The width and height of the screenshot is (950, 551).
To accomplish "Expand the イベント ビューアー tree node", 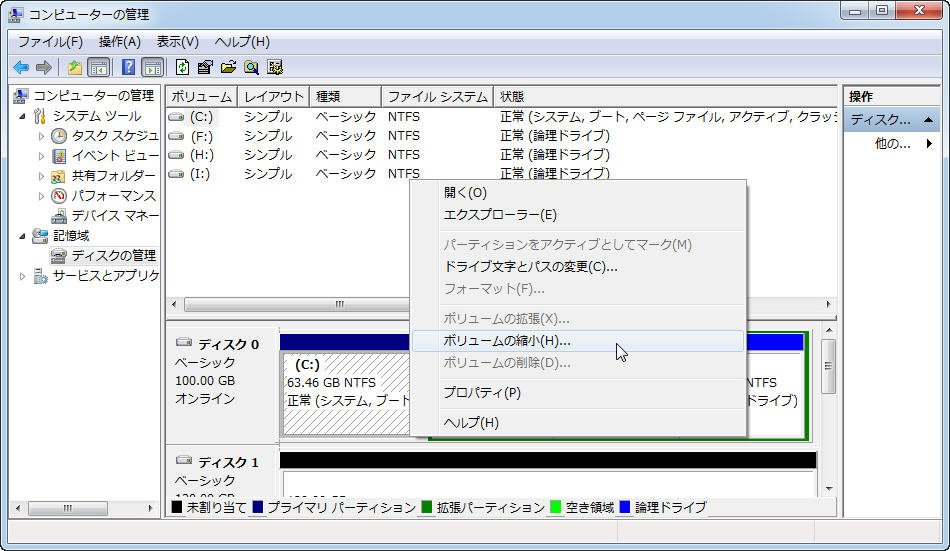I will coord(41,156).
